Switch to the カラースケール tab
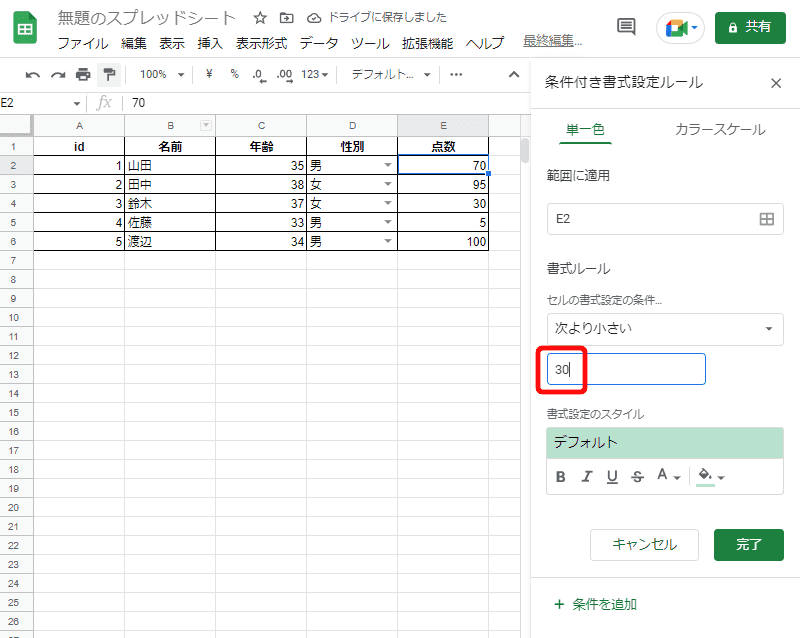 tap(719, 129)
